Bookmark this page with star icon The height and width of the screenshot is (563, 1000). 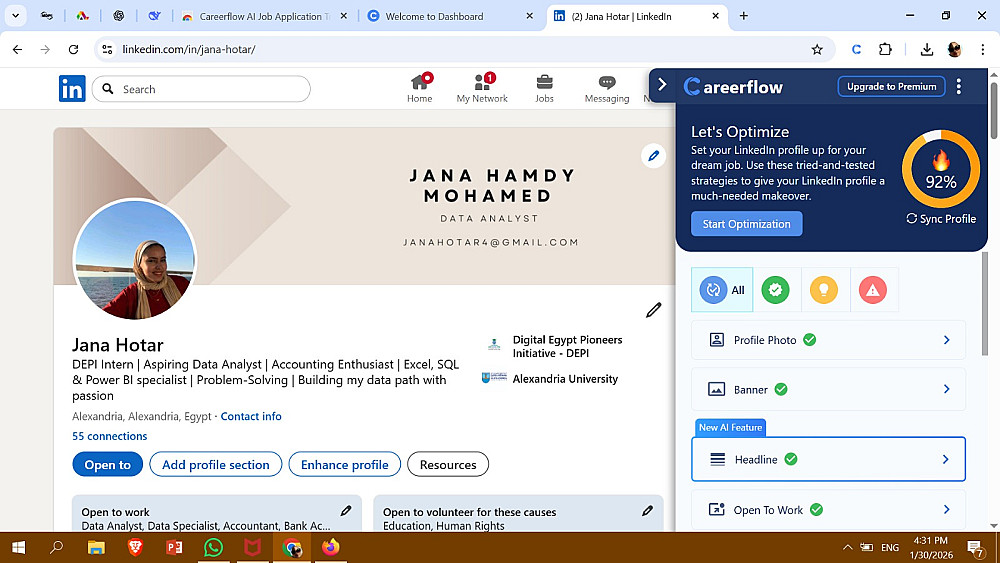817,49
